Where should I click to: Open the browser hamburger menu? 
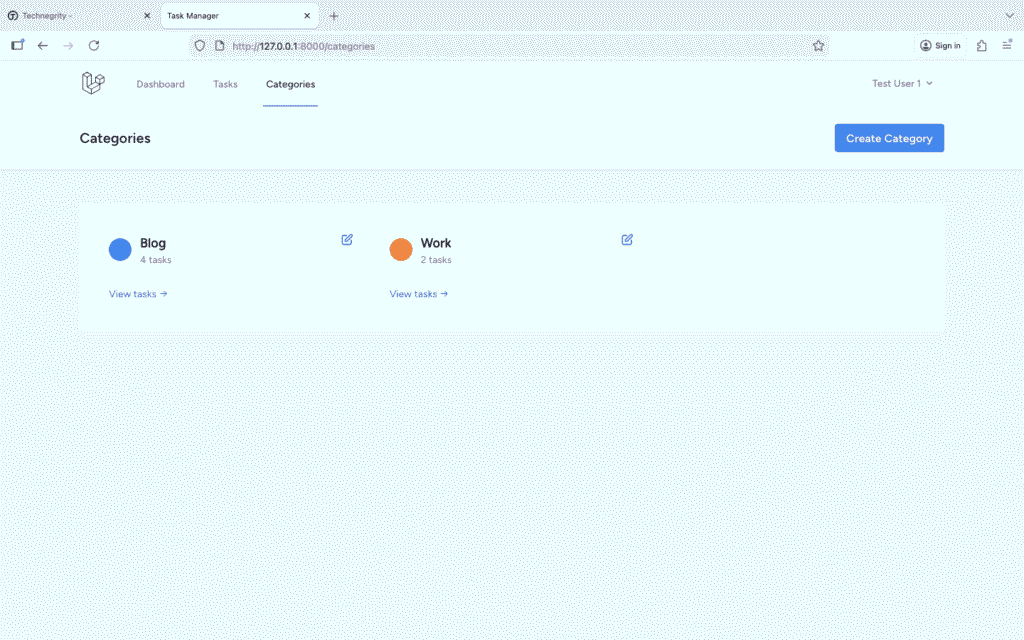pyautogui.click(x=1007, y=46)
